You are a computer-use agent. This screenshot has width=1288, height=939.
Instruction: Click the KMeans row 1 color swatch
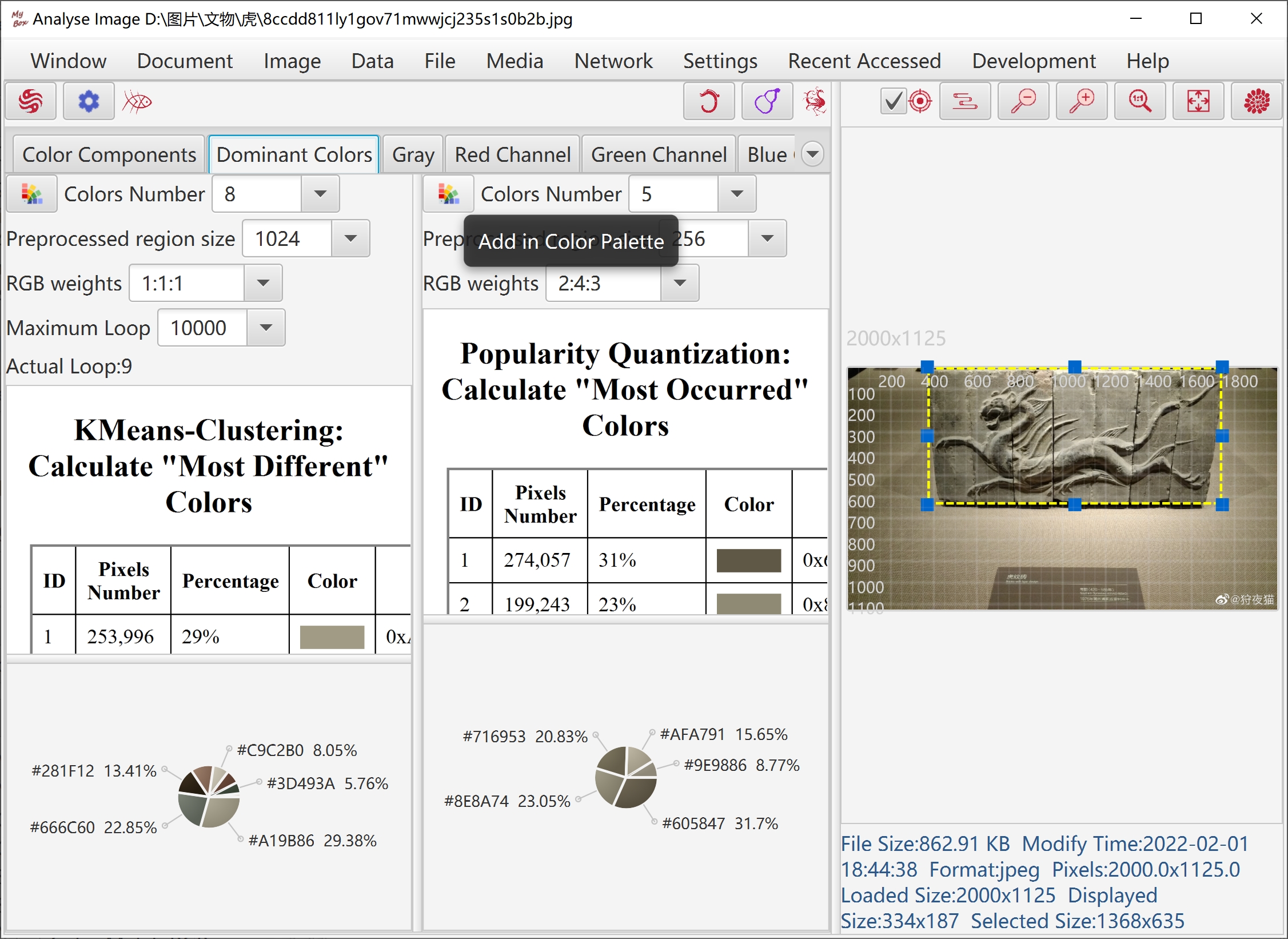click(x=332, y=636)
